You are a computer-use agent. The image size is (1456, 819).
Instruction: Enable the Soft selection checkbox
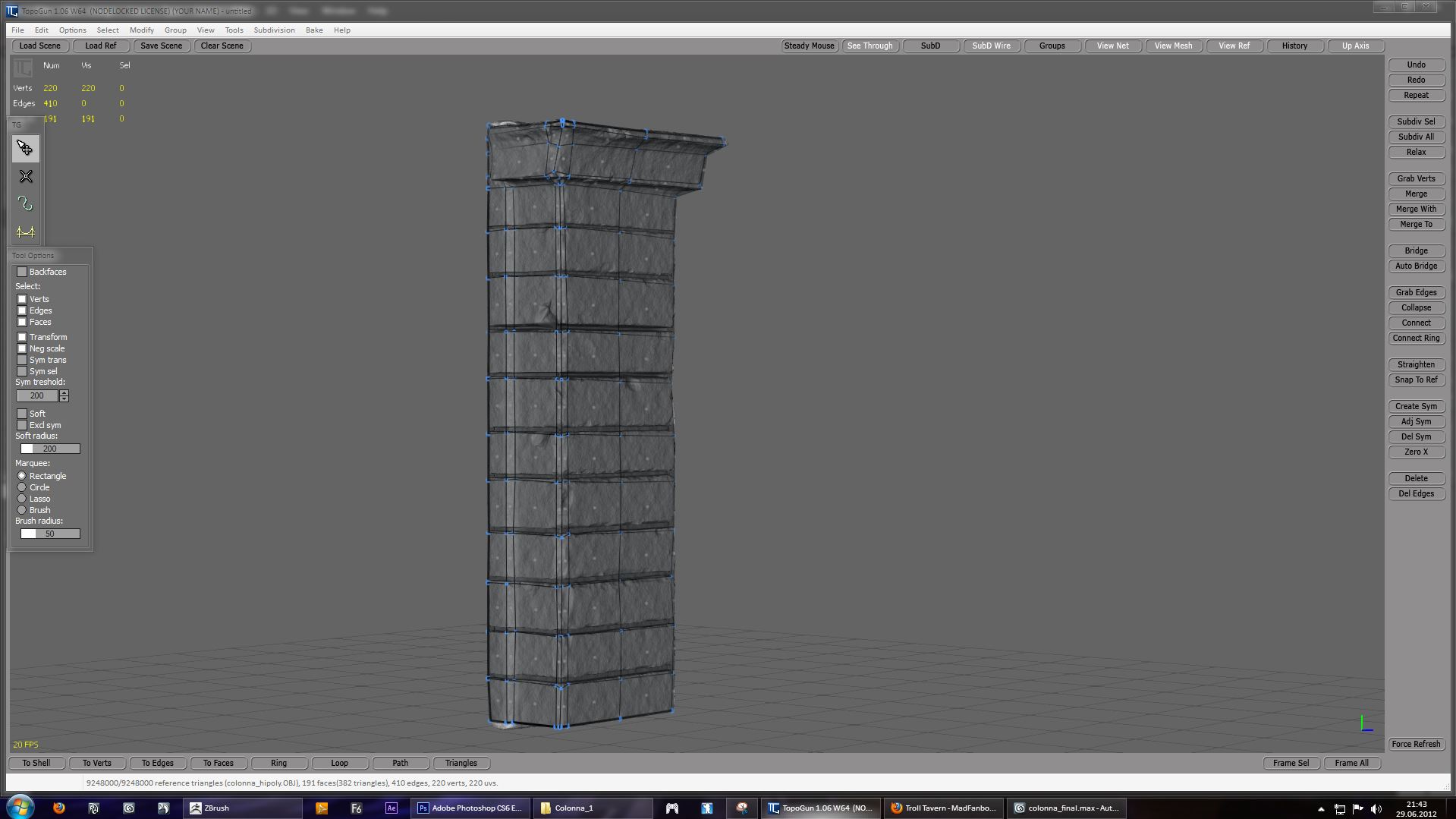coord(22,414)
